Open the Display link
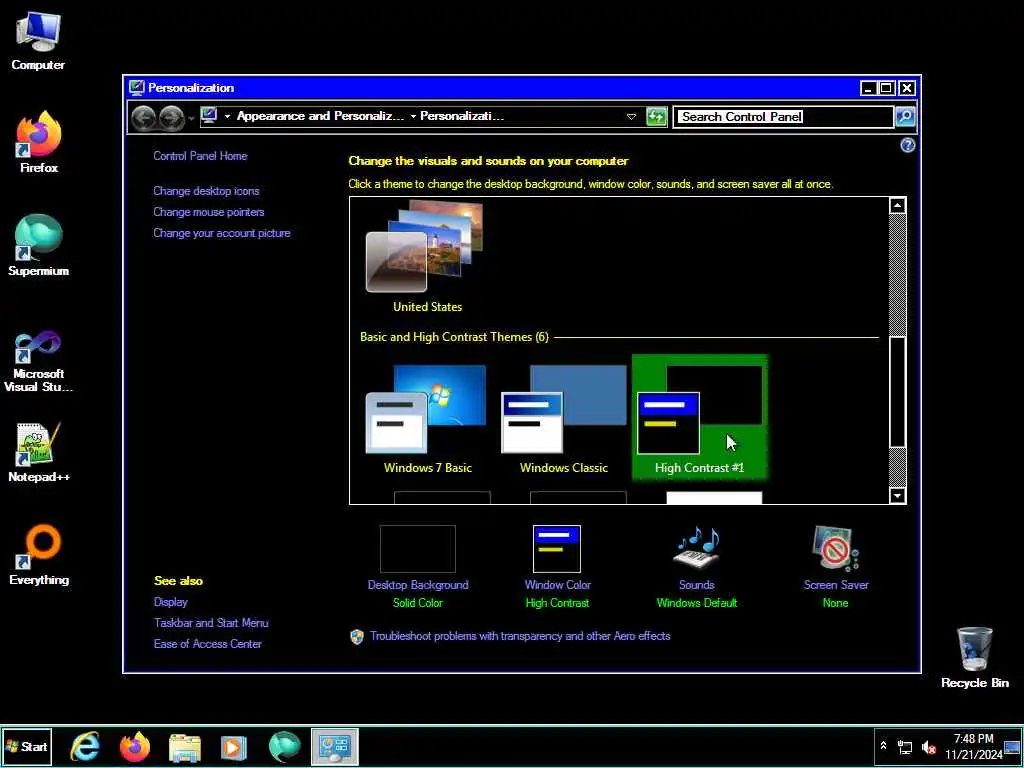Viewport: 1024px width, 768px height. (170, 602)
